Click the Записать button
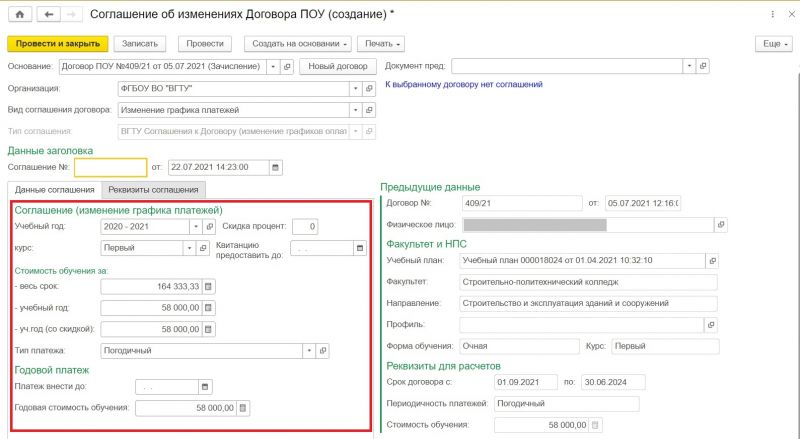 click(x=140, y=44)
